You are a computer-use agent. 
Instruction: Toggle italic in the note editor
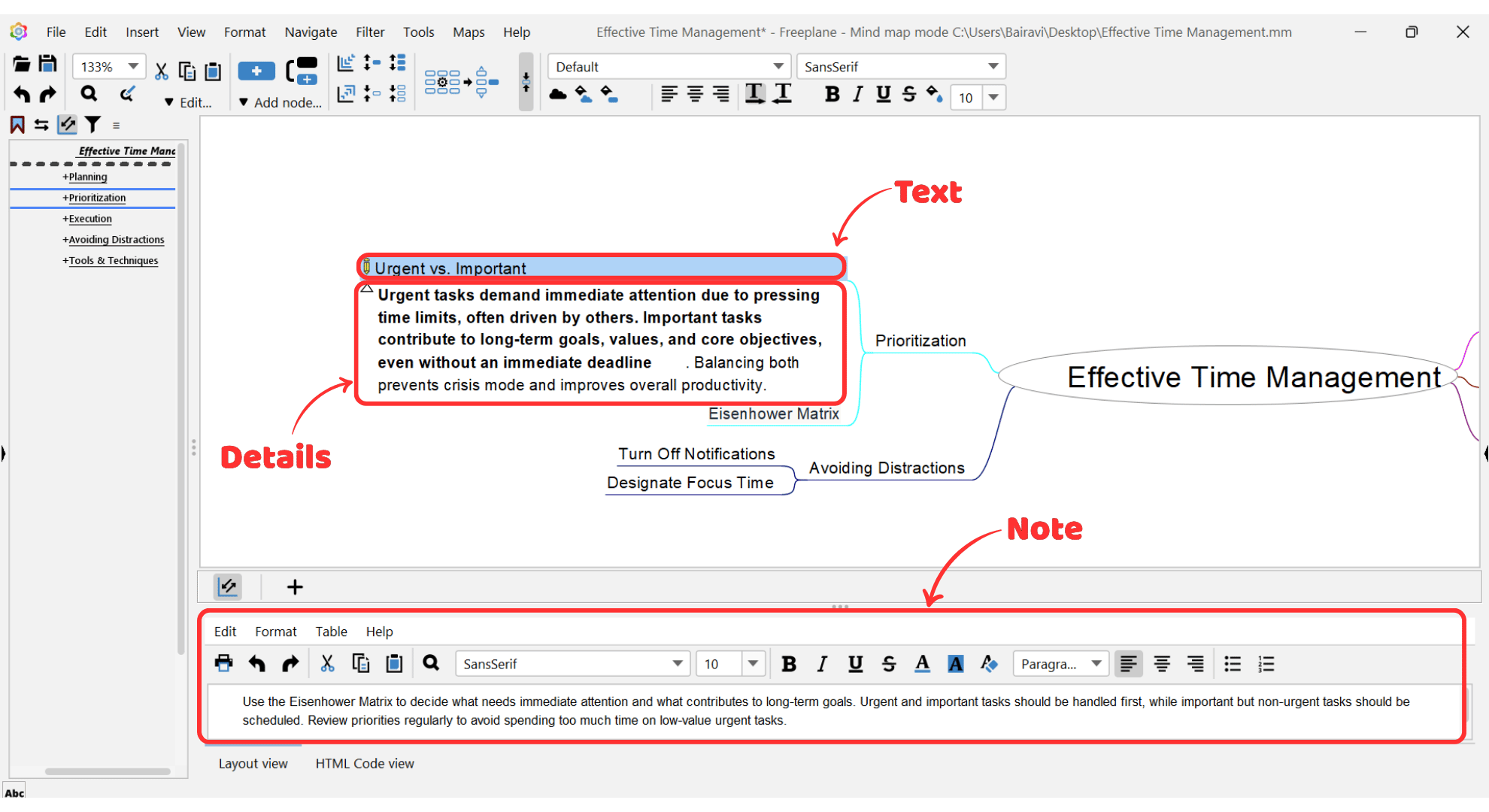point(822,664)
